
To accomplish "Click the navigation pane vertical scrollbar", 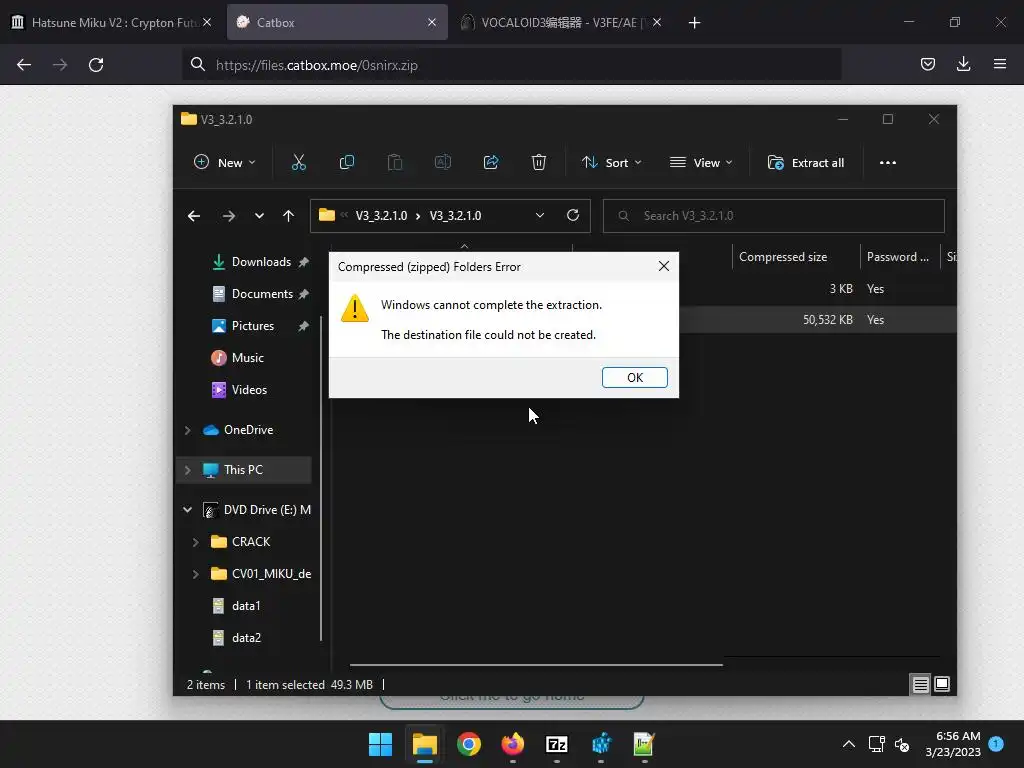I will [x=321, y=478].
